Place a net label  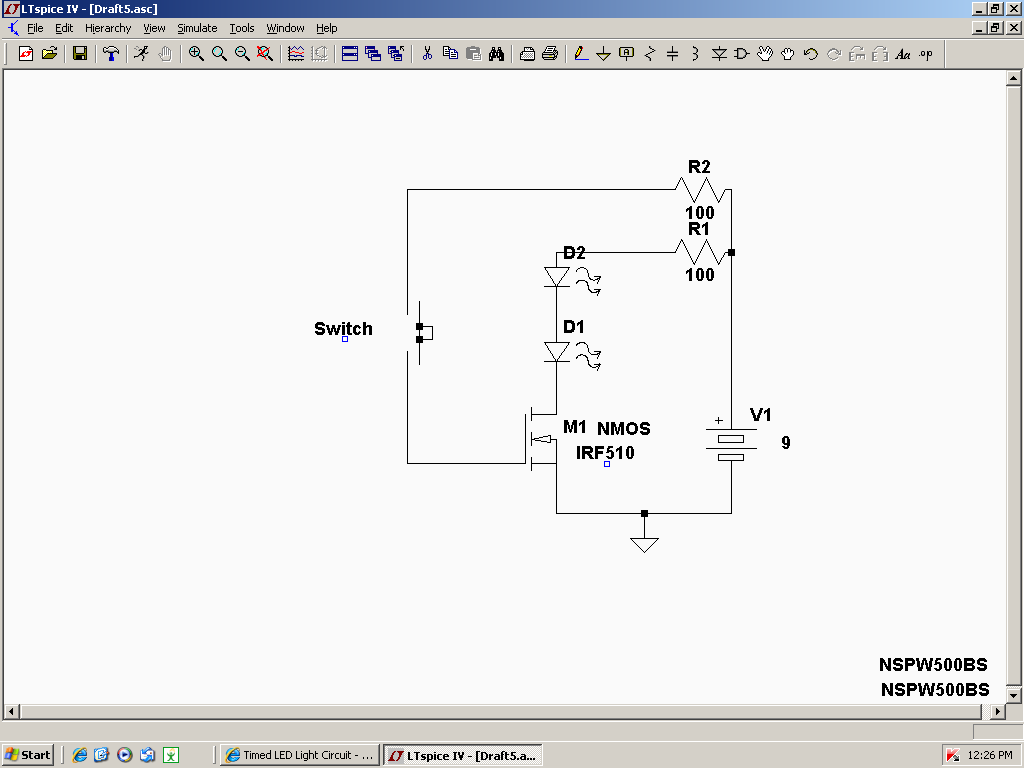[626, 54]
